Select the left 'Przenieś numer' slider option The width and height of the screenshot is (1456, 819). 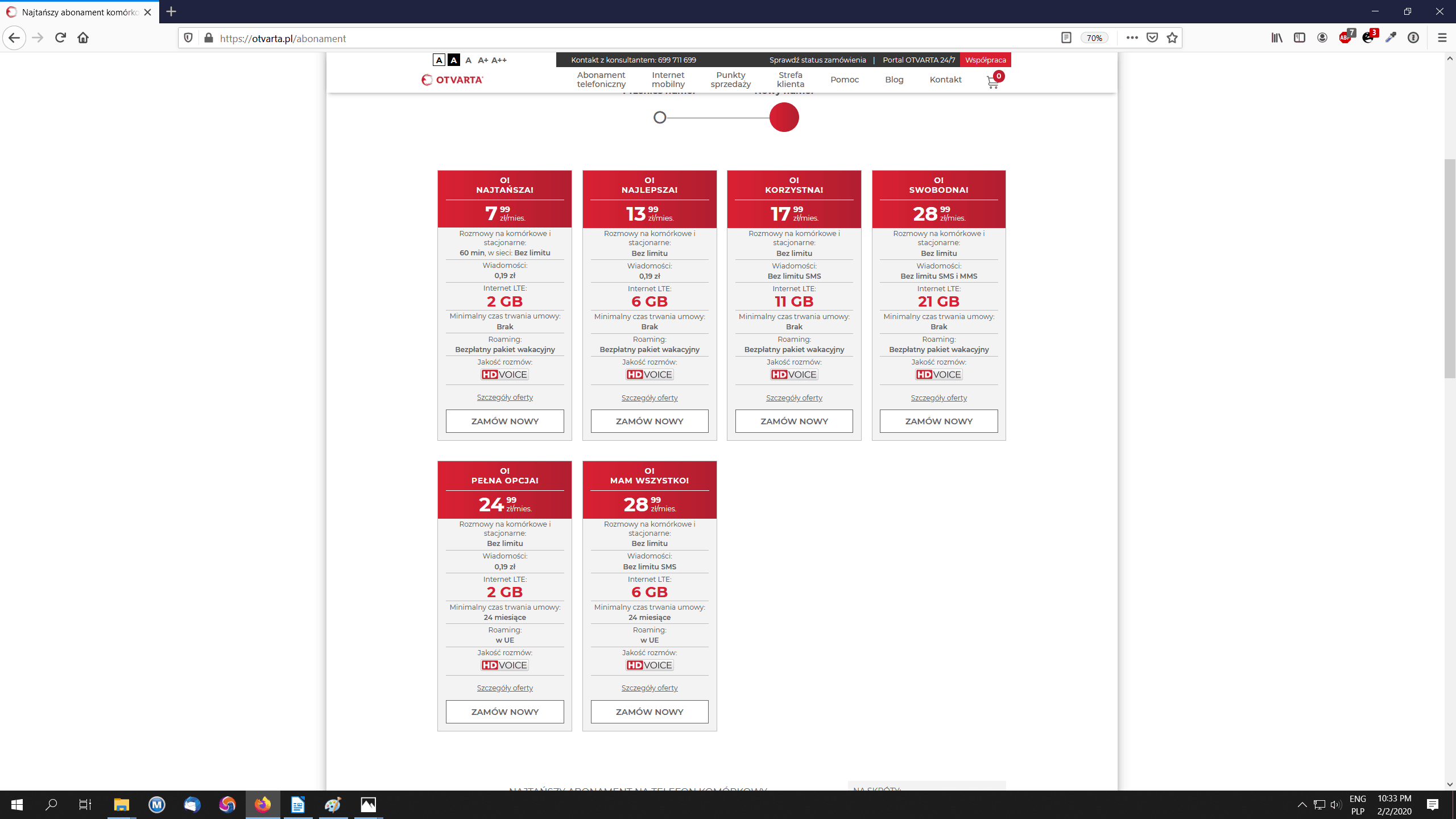[x=660, y=118]
